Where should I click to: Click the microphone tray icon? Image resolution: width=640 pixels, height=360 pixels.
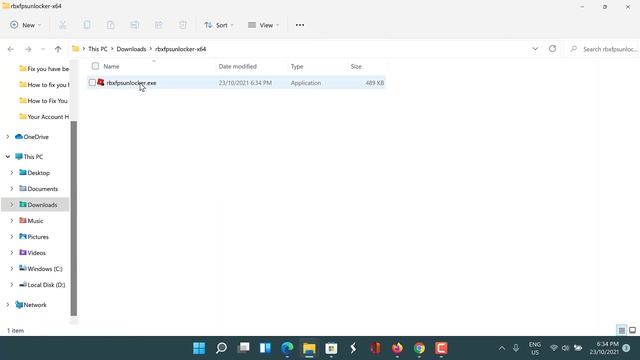point(516,348)
